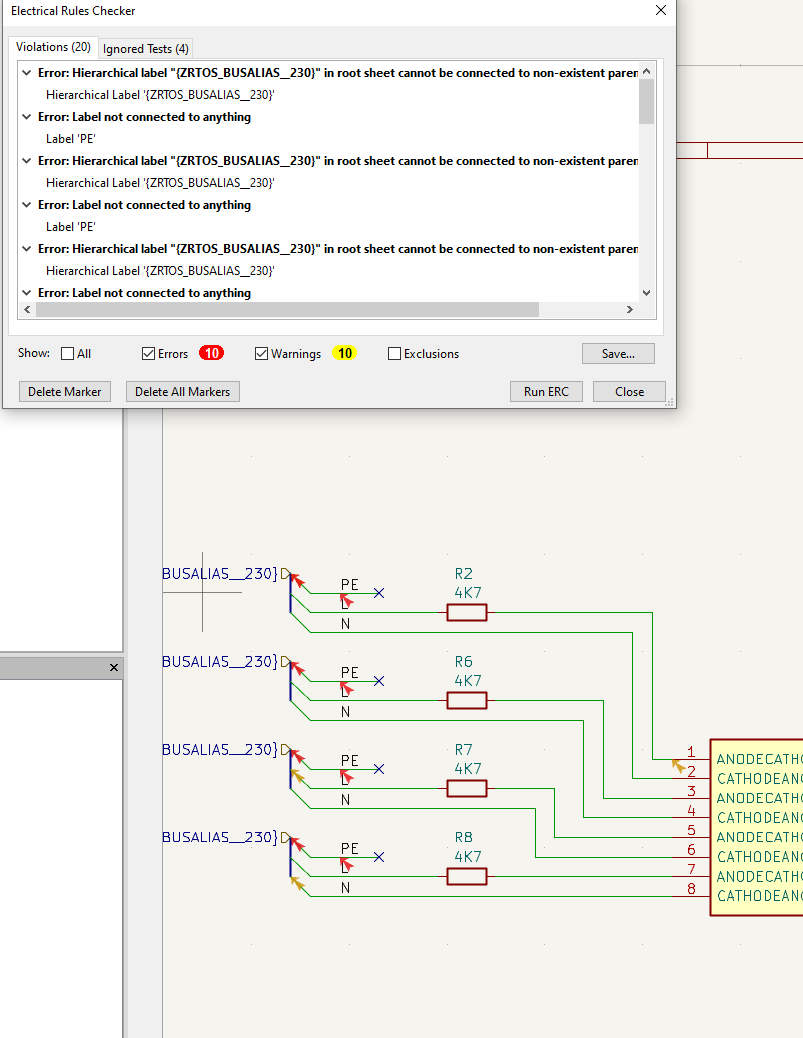The image size is (803, 1038).
Task: Toggle the Warnings checkbox off
Action: 262,354
